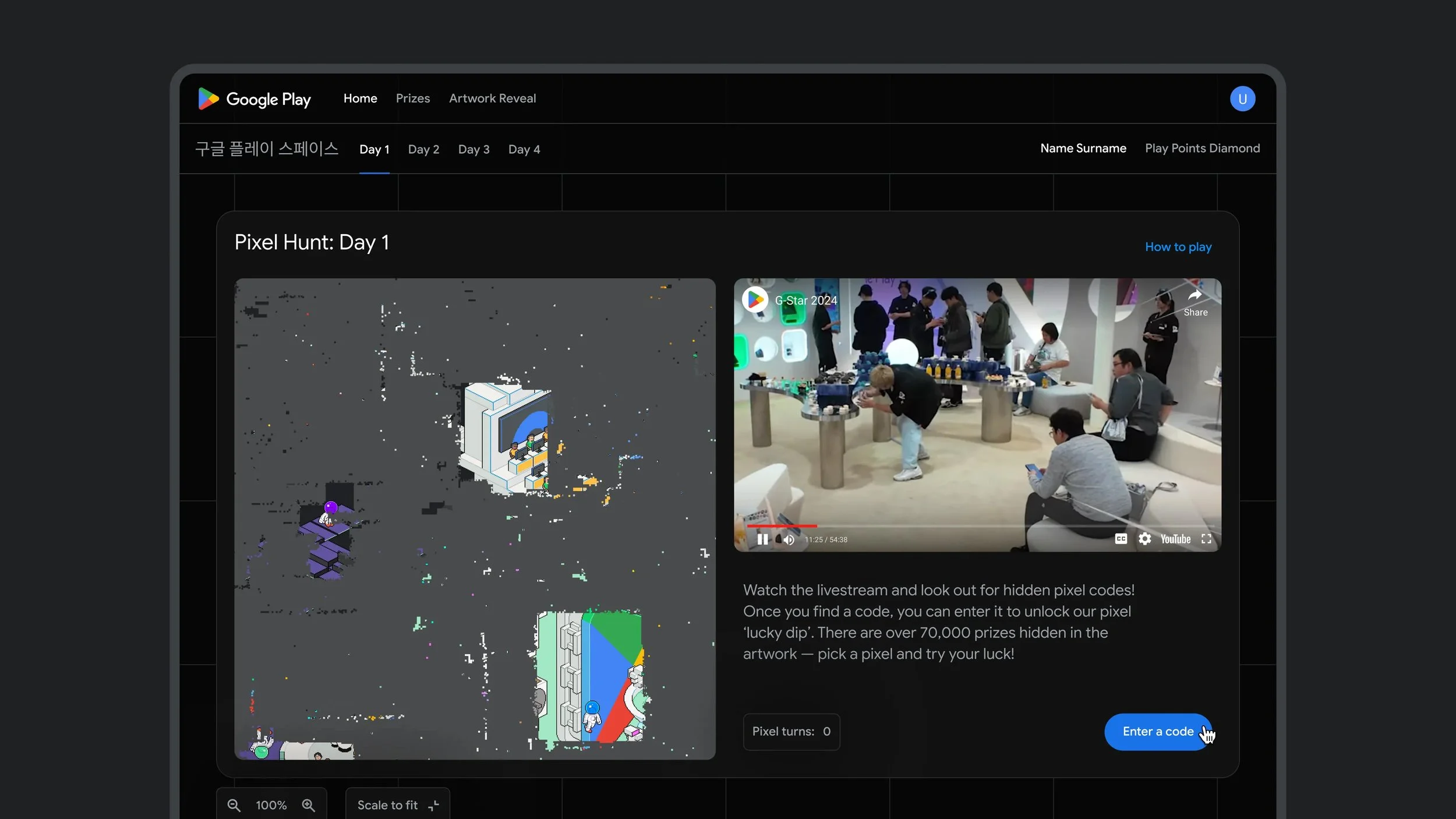Click the zoom in magnifier
Screen dimensions: 1456x819
click(308, 805)
